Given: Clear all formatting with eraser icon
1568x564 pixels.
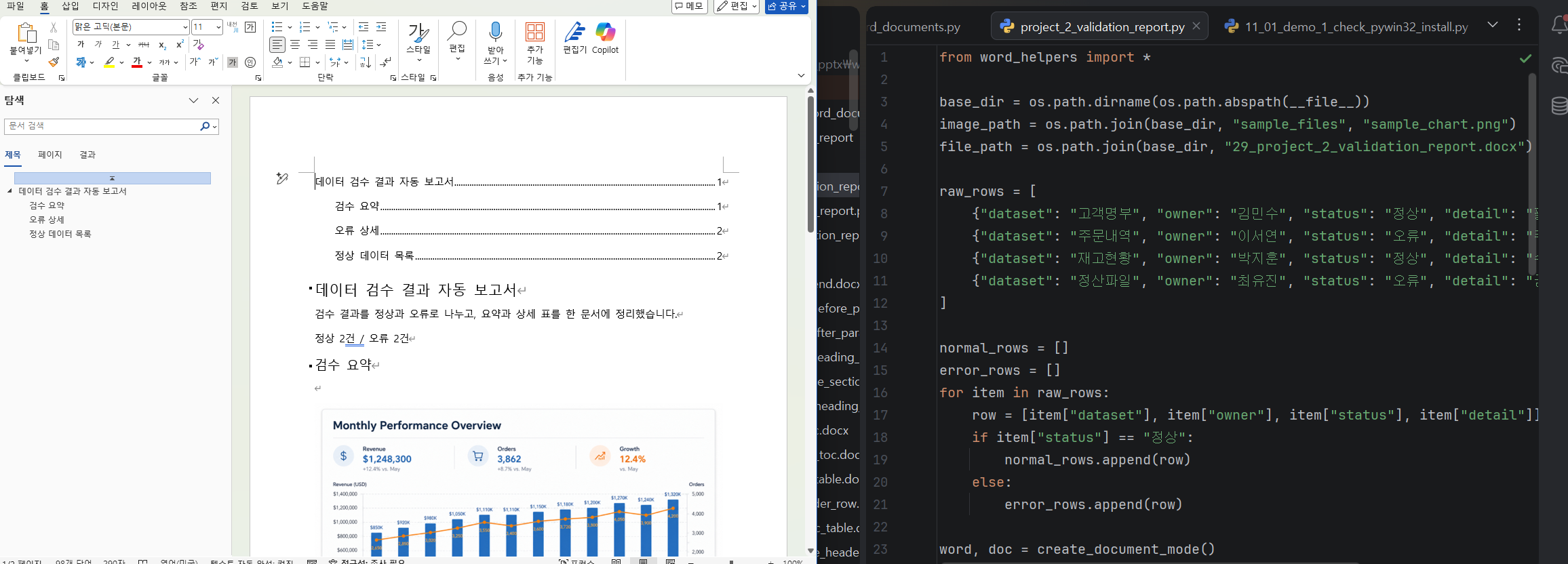Looking at the screenshot, I should (x=198, y=45).
